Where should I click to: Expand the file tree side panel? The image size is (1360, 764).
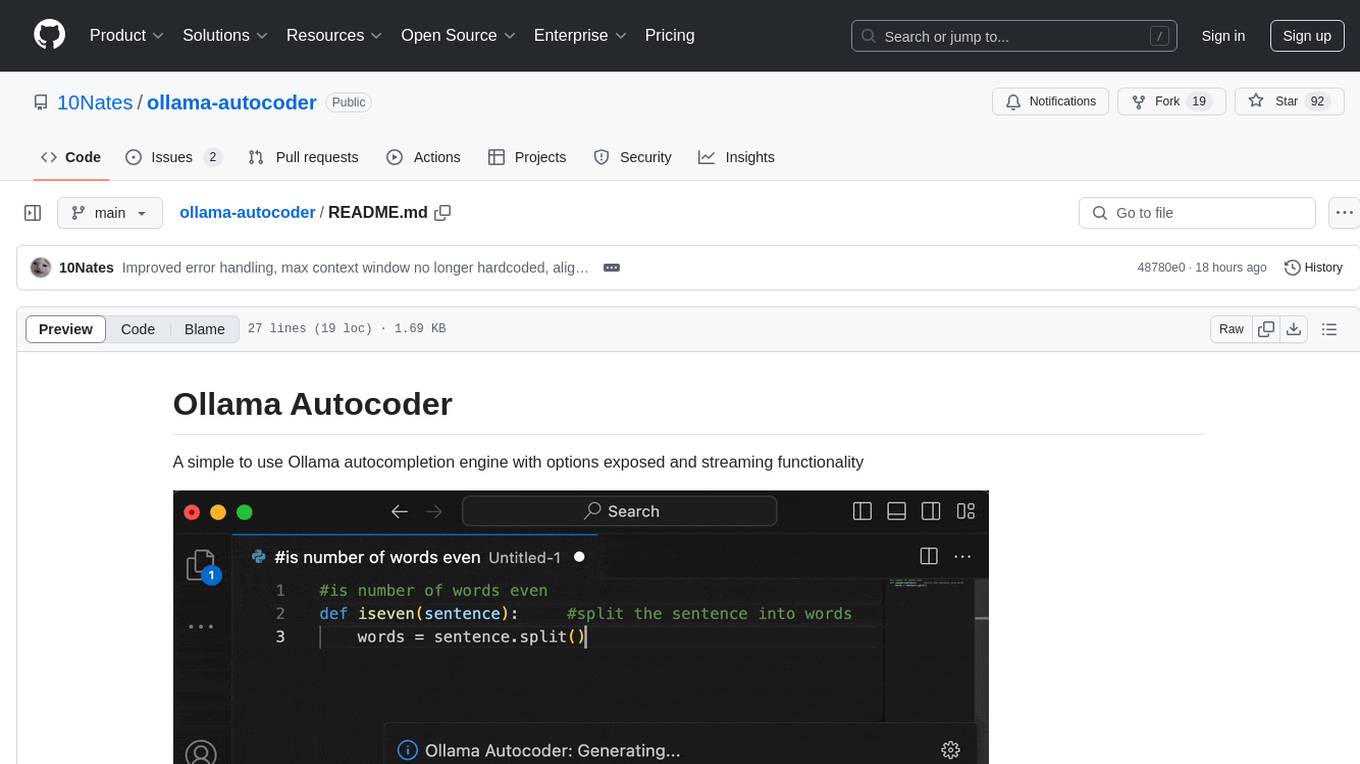[33, 213]
